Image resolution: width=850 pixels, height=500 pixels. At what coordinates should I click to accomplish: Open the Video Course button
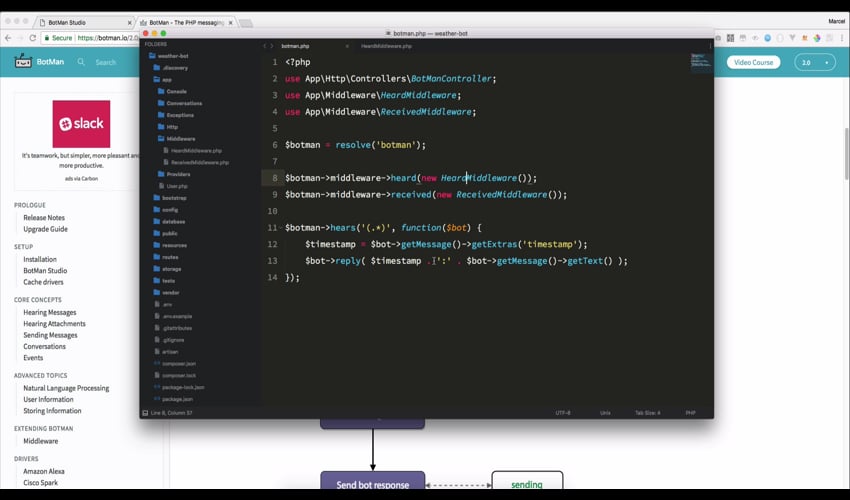[x=753, y=62]
